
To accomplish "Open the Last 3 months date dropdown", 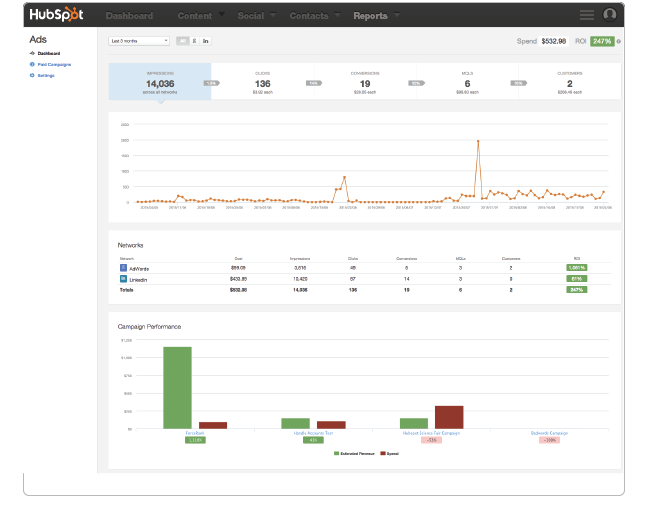I will (139, 41).
